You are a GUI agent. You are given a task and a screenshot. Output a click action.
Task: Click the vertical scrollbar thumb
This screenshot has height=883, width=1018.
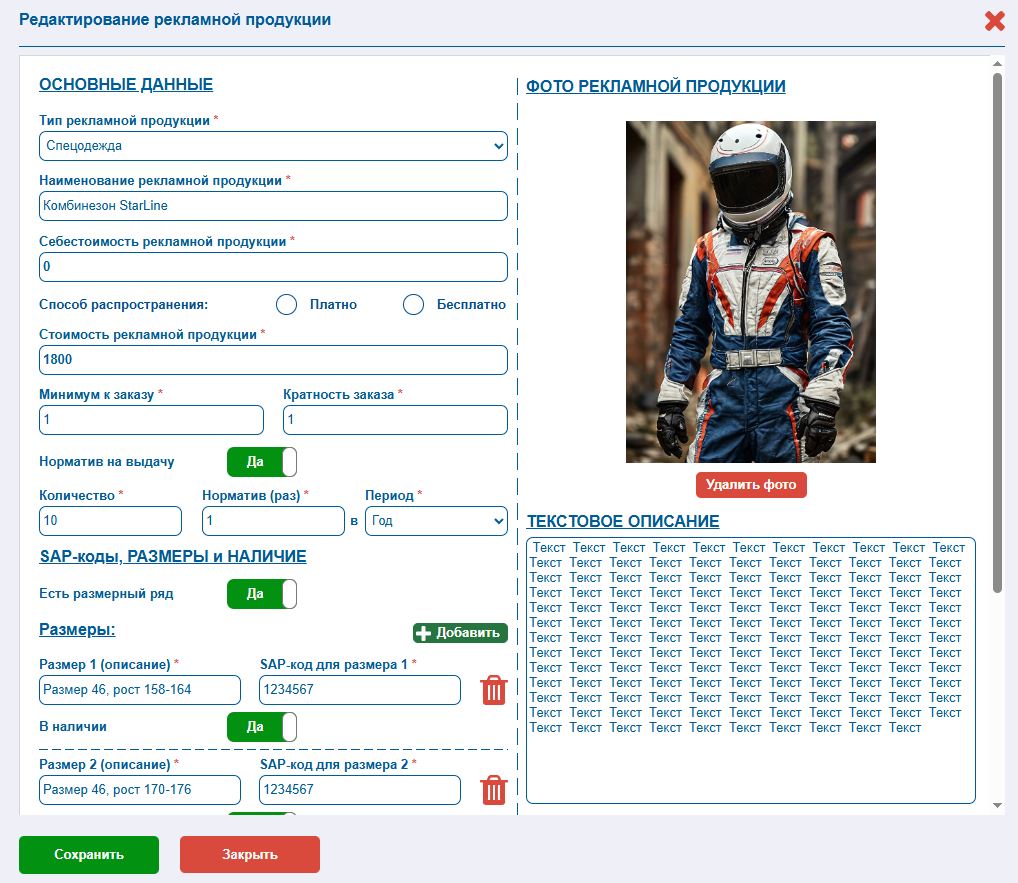click(x=997, y=332)
